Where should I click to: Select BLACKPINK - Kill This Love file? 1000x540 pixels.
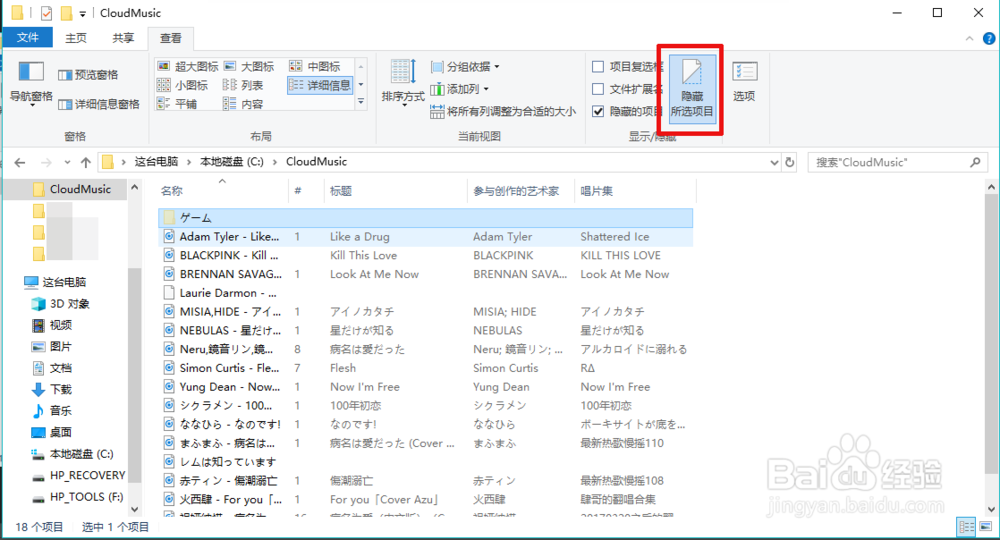(x=425, y=255)
